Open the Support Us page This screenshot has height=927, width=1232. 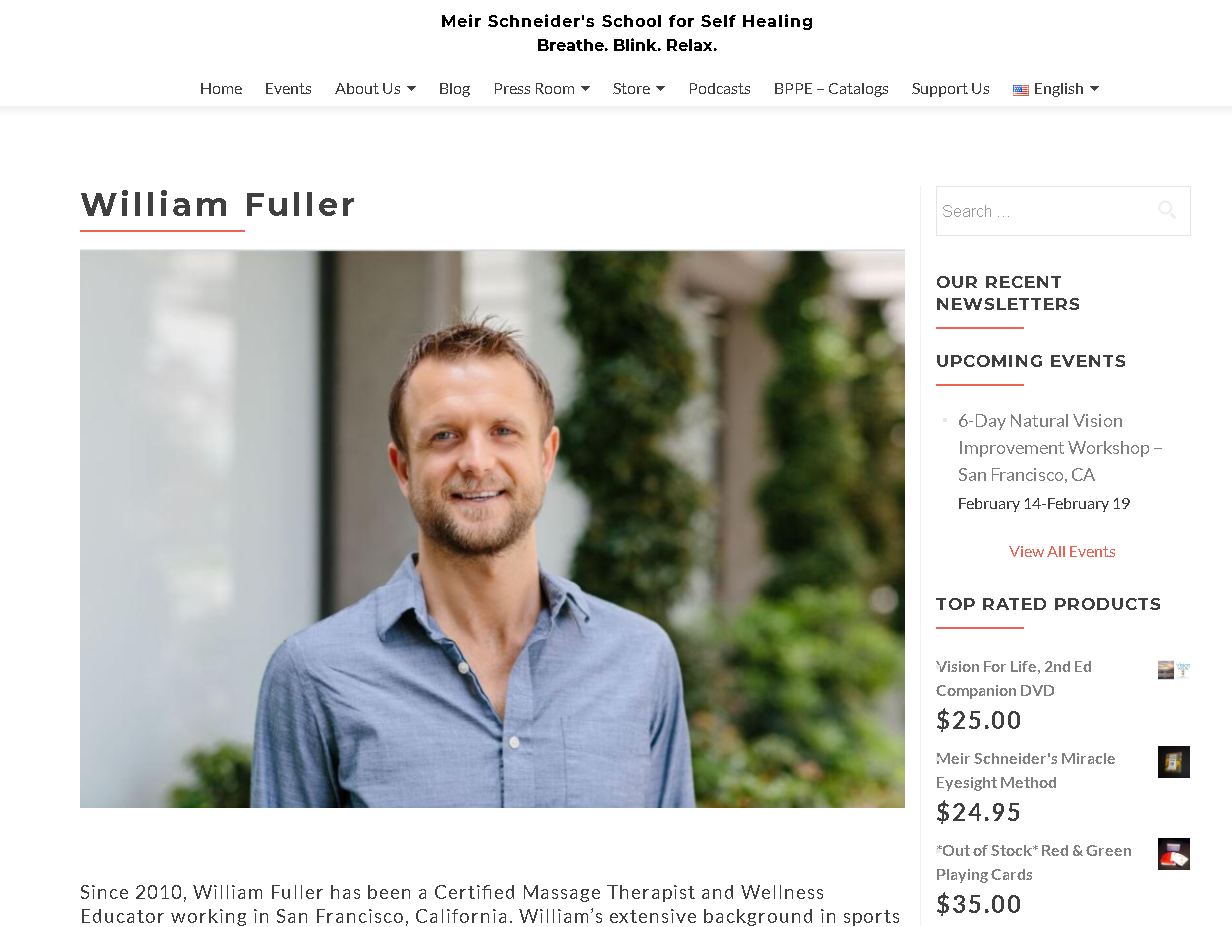click(951, 89)
